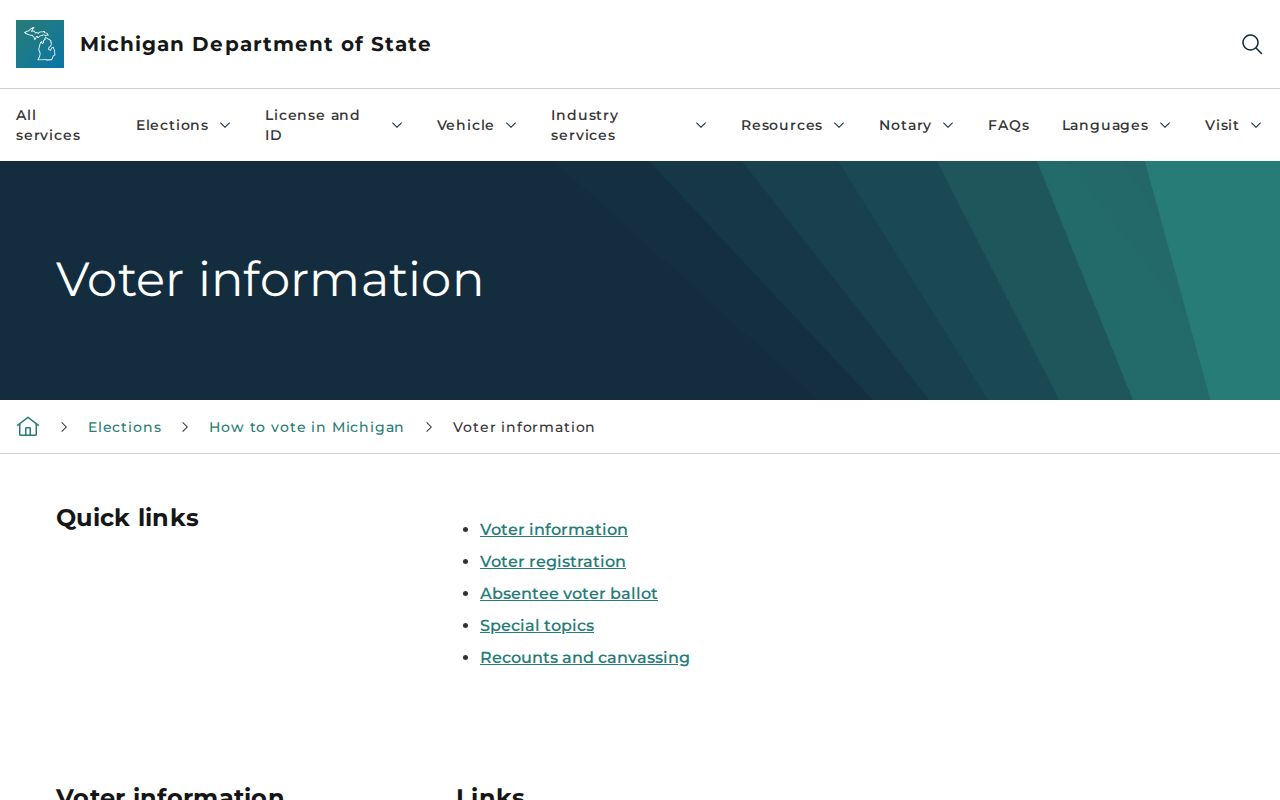
Task: Visit the Special topics quick link
Action: coord(537,625)
